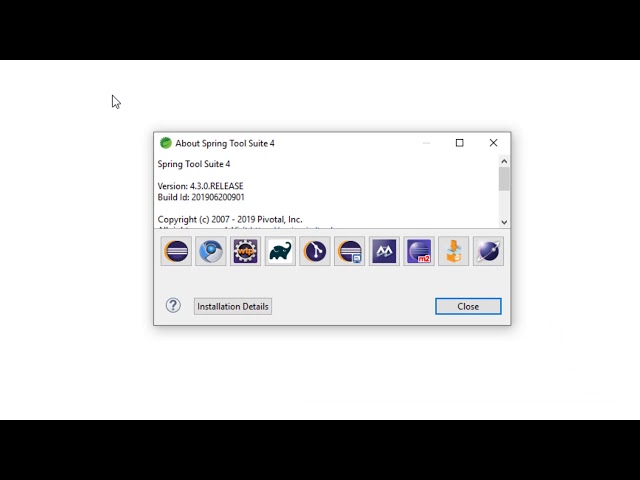Open the Eclipse Platform feature icon
Viewport: 640px width, 480px height.
[176, 251]
